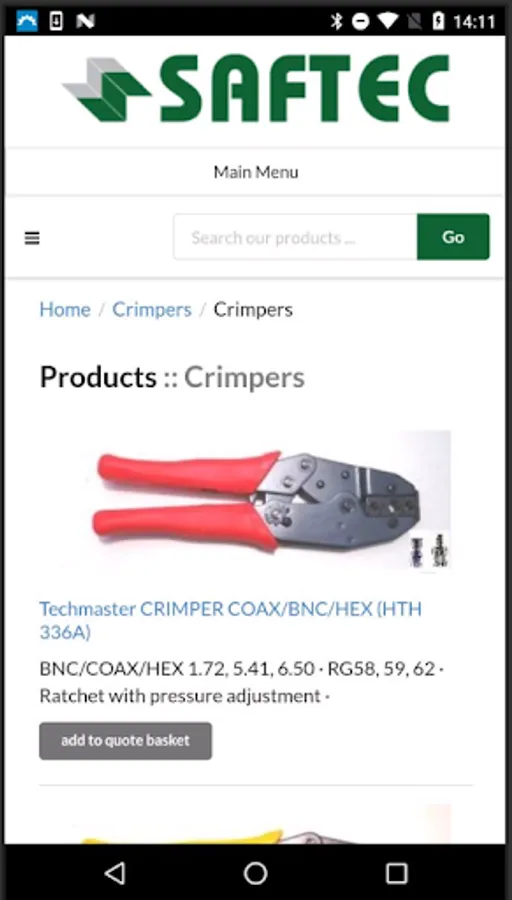
Task: Focus the Search our products field
Action: click(295, 237)
